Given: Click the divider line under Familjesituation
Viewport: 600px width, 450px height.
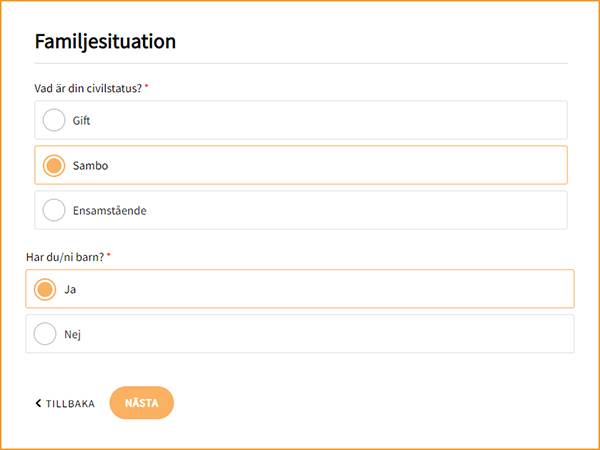Looking at the screenshot, I should (300, 63).
